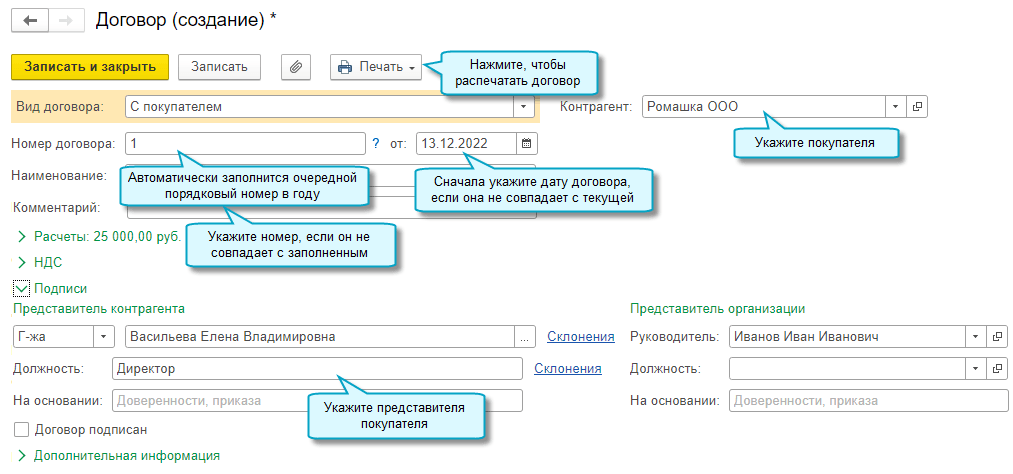The image size is (1013, 474).
Task: Click the back arrow navigation button
Action: pyautogui.click(x=29, y=20)
